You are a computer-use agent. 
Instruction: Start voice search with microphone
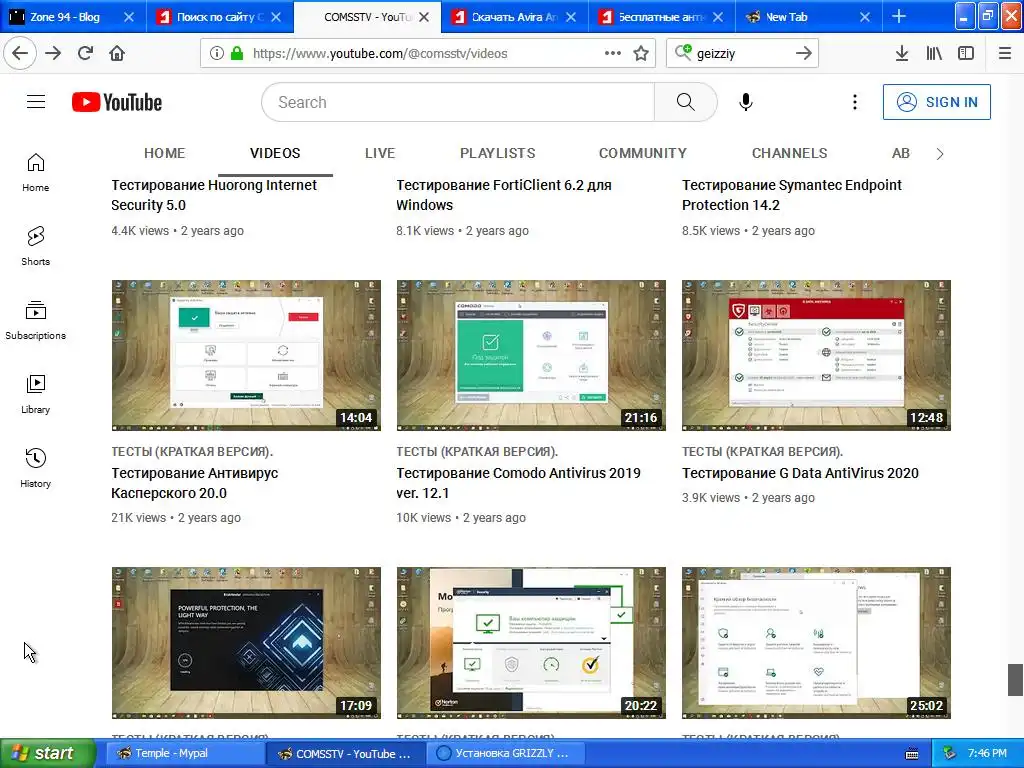(x=746, y=102)
